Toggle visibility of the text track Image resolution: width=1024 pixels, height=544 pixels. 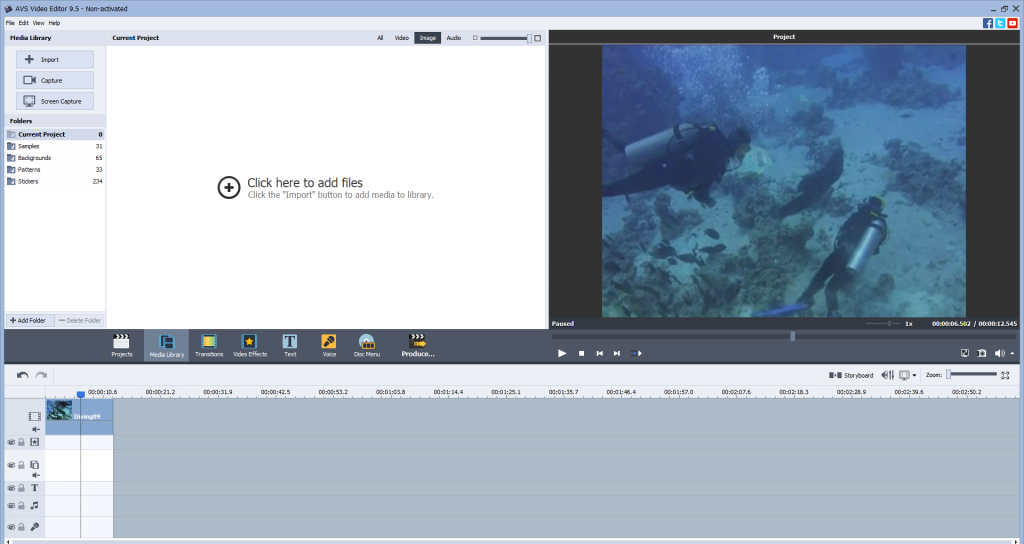tap(11, 488)
